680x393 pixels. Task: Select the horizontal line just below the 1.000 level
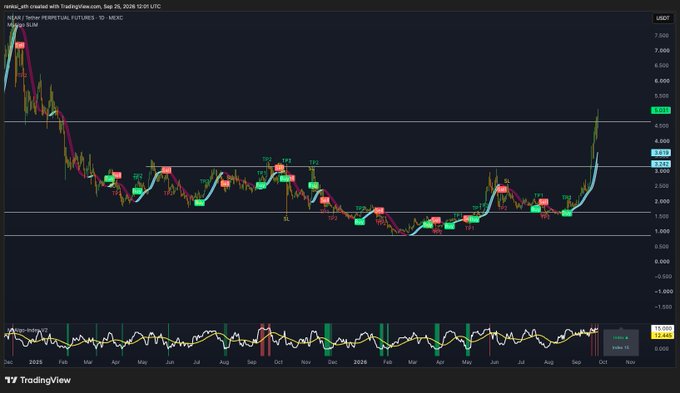[327, 236]
